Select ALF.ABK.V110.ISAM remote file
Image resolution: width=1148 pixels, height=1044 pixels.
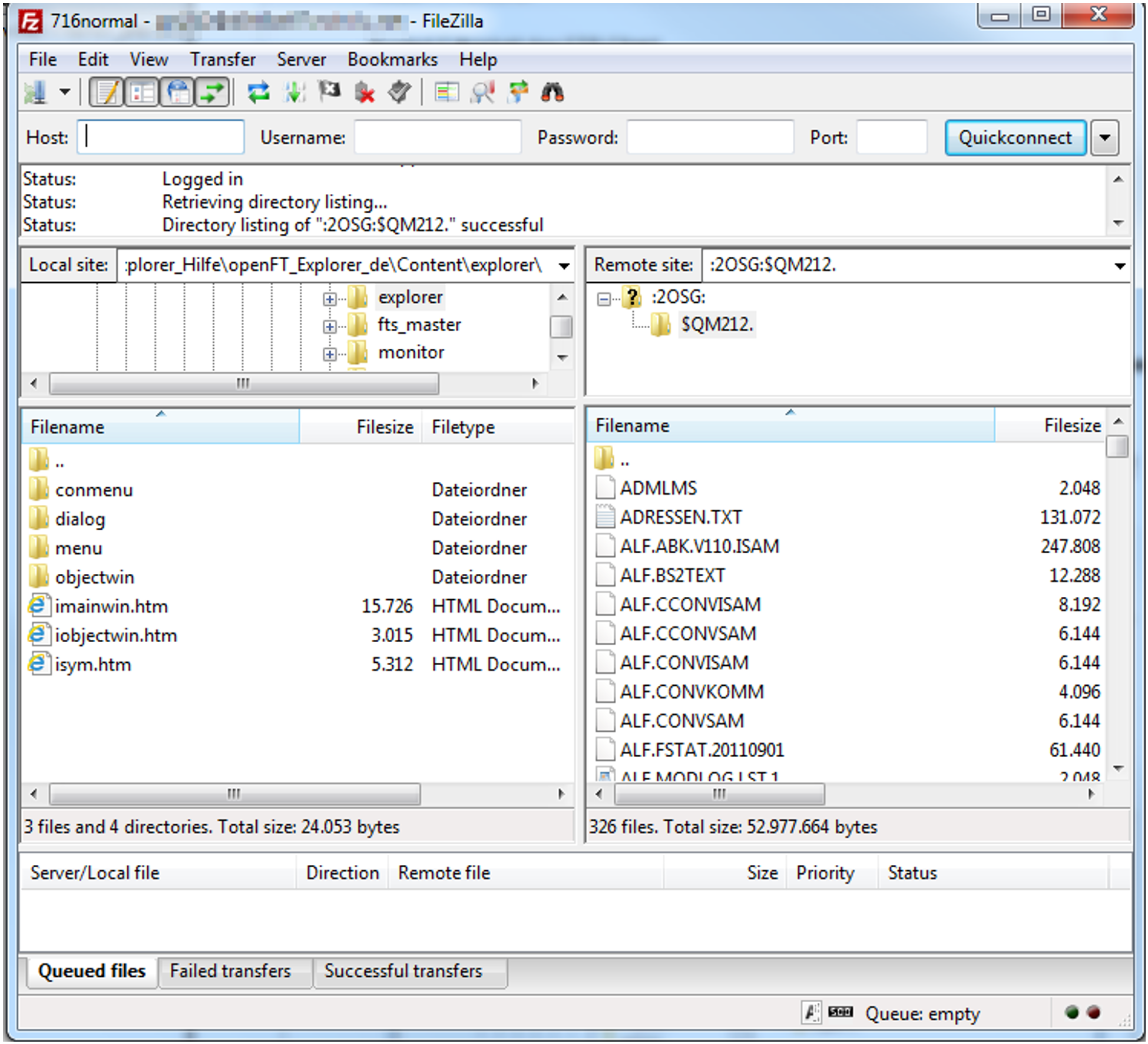coord(699,546)
